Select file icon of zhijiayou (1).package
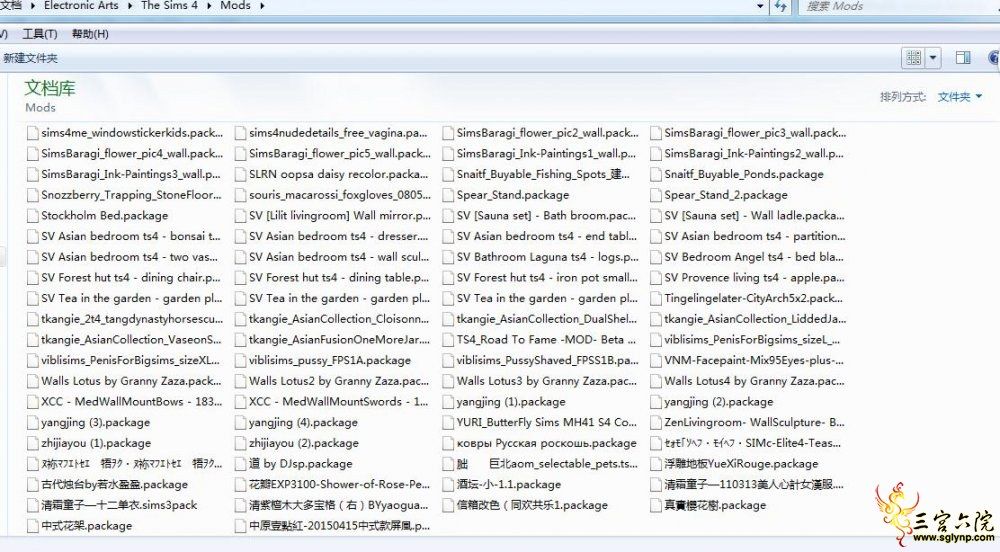 tap(33, 444)
